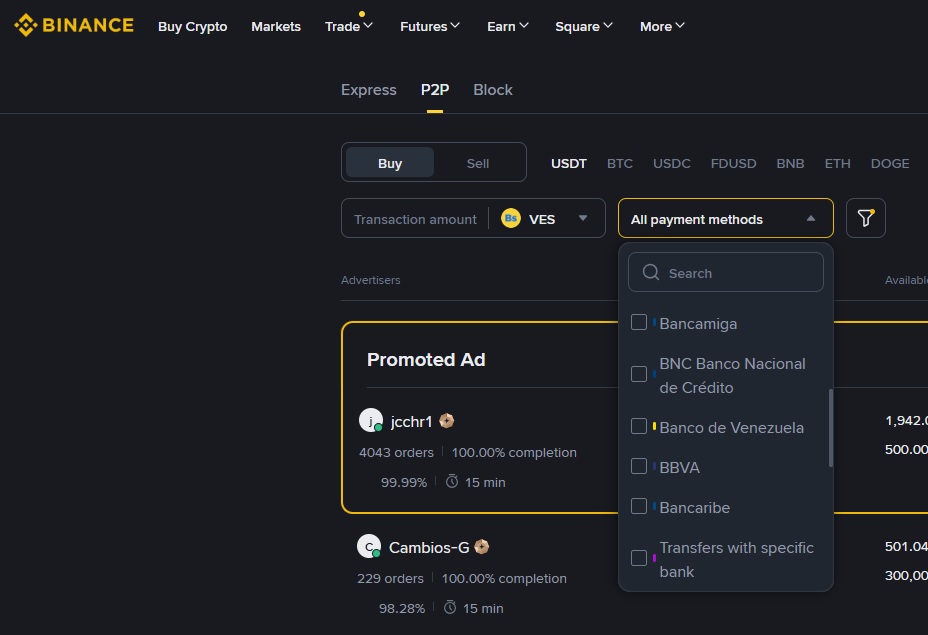The height and width of the screenshot is (635, 928).
Task: Click the Bs currency coin icon
Action: [511, 217]
